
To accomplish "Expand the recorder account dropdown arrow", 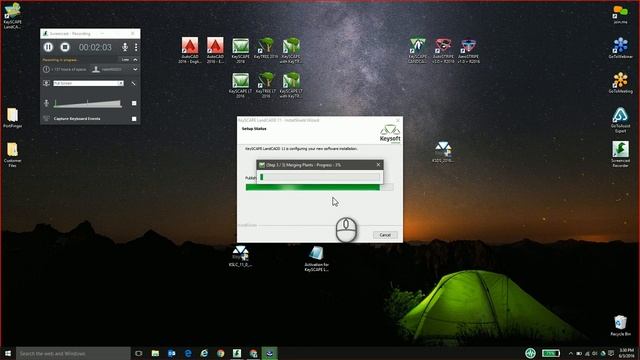I will (135, 69).
